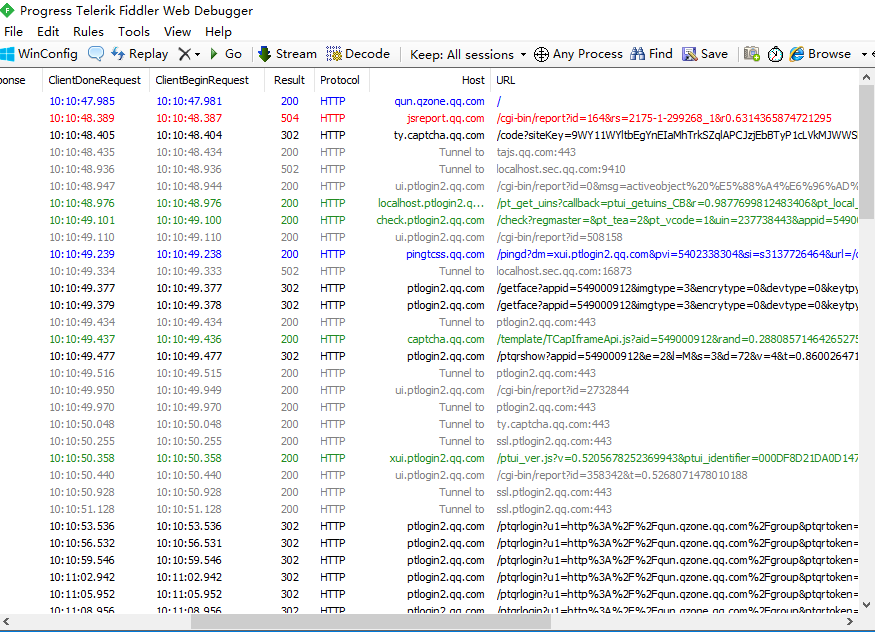Select the /ptui_ver.js URL cell
Screen dimensions: 875x633
tap(677, 458)
